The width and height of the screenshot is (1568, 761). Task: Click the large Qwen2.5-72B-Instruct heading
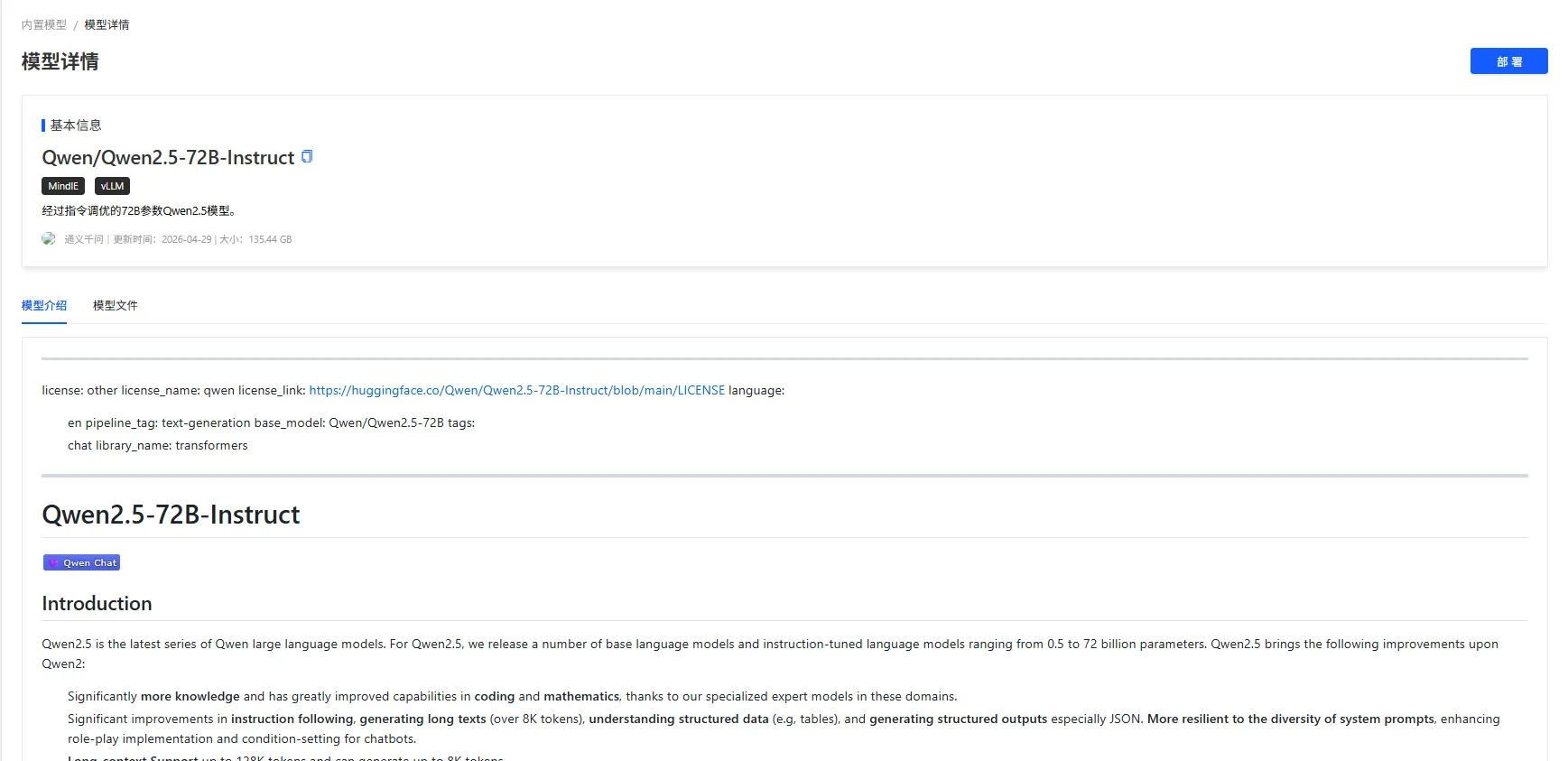click(171, 515)
